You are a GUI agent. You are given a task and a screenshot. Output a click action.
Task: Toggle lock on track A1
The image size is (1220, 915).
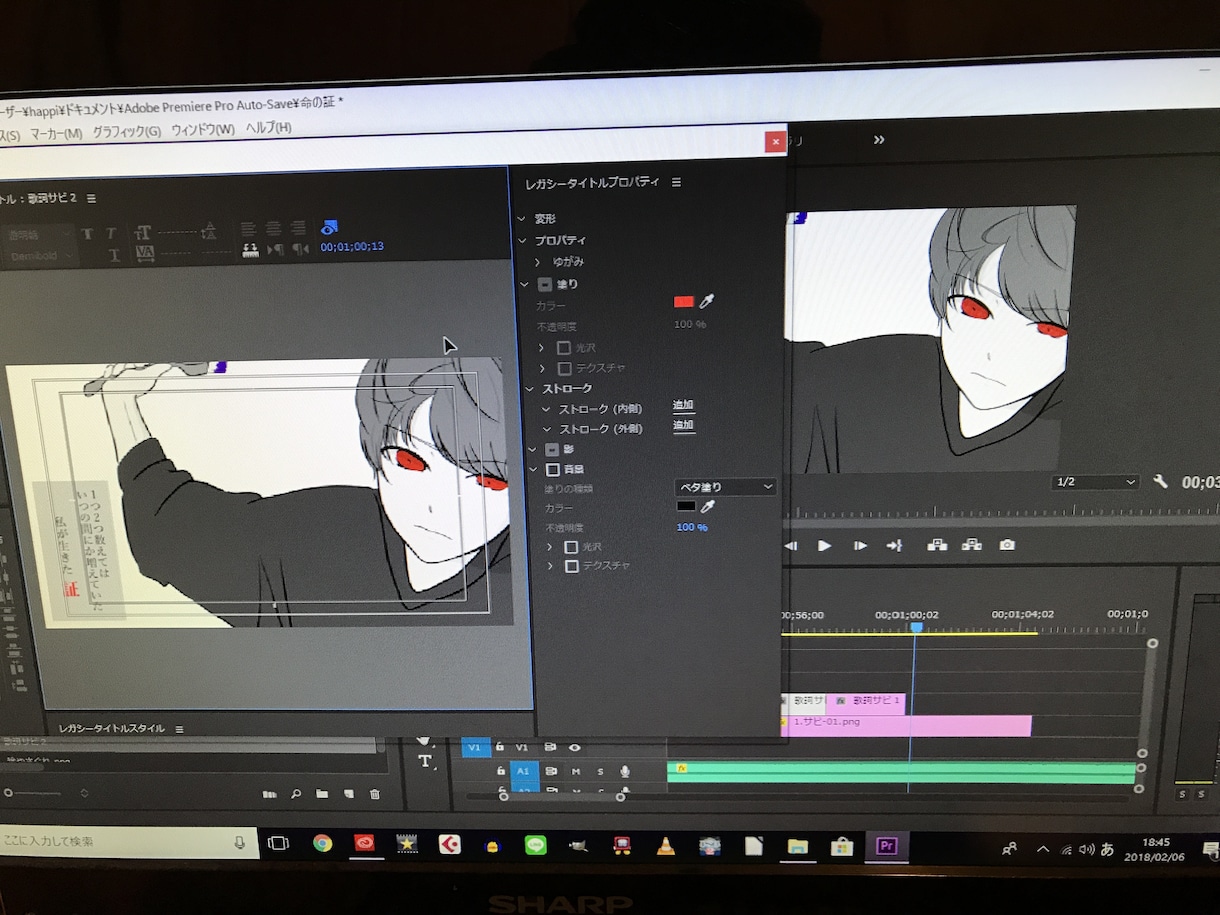point(500,771)
